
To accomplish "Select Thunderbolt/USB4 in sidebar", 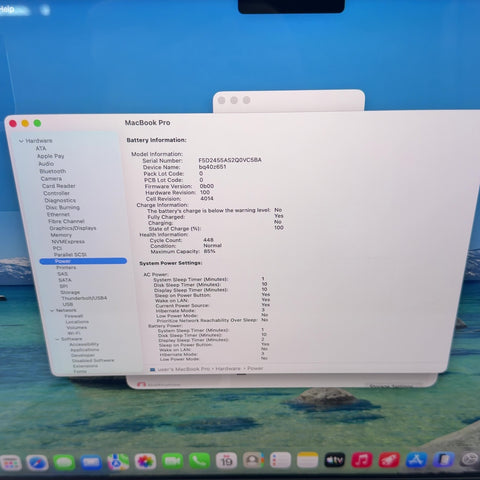I will [x=84, y=298].
